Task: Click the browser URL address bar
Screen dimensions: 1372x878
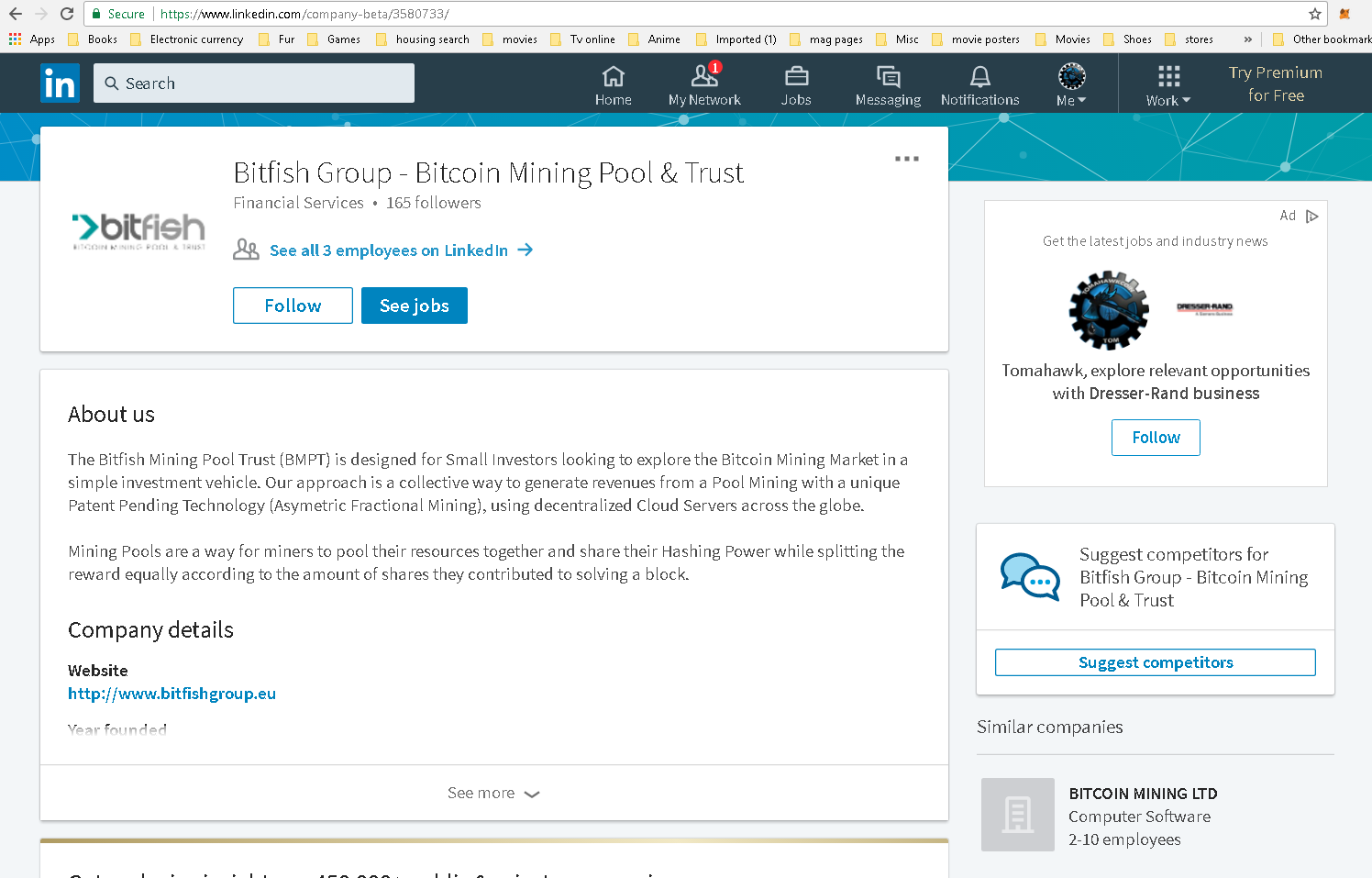Action: pyautogui.click(x=704, y=14)
